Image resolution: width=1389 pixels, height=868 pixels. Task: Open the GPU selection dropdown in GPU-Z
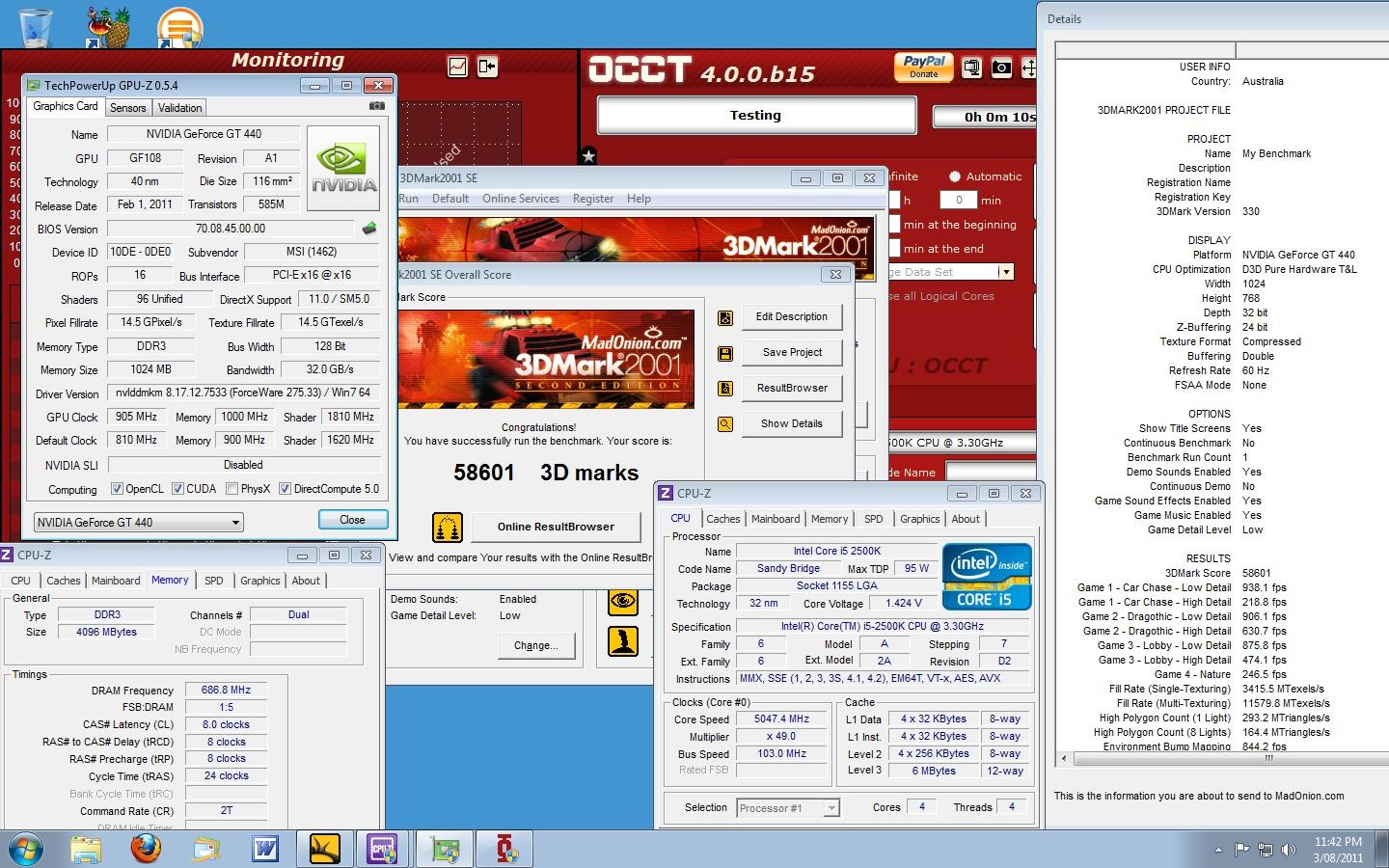click(x=138, y=523)
